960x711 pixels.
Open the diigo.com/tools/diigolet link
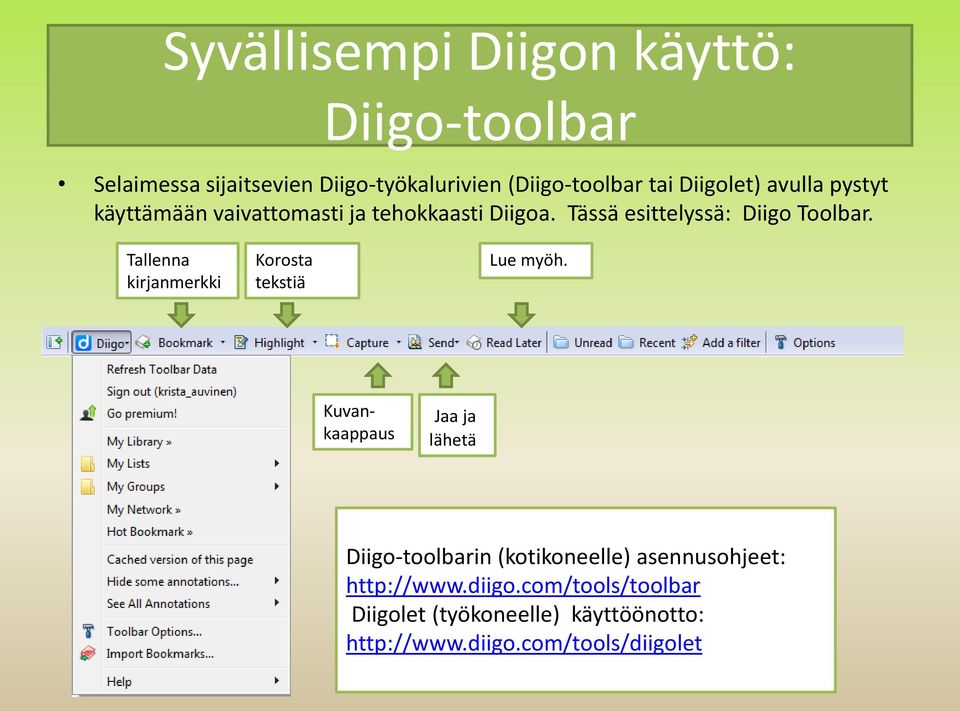pyautogui.click(x=524, y=643)
